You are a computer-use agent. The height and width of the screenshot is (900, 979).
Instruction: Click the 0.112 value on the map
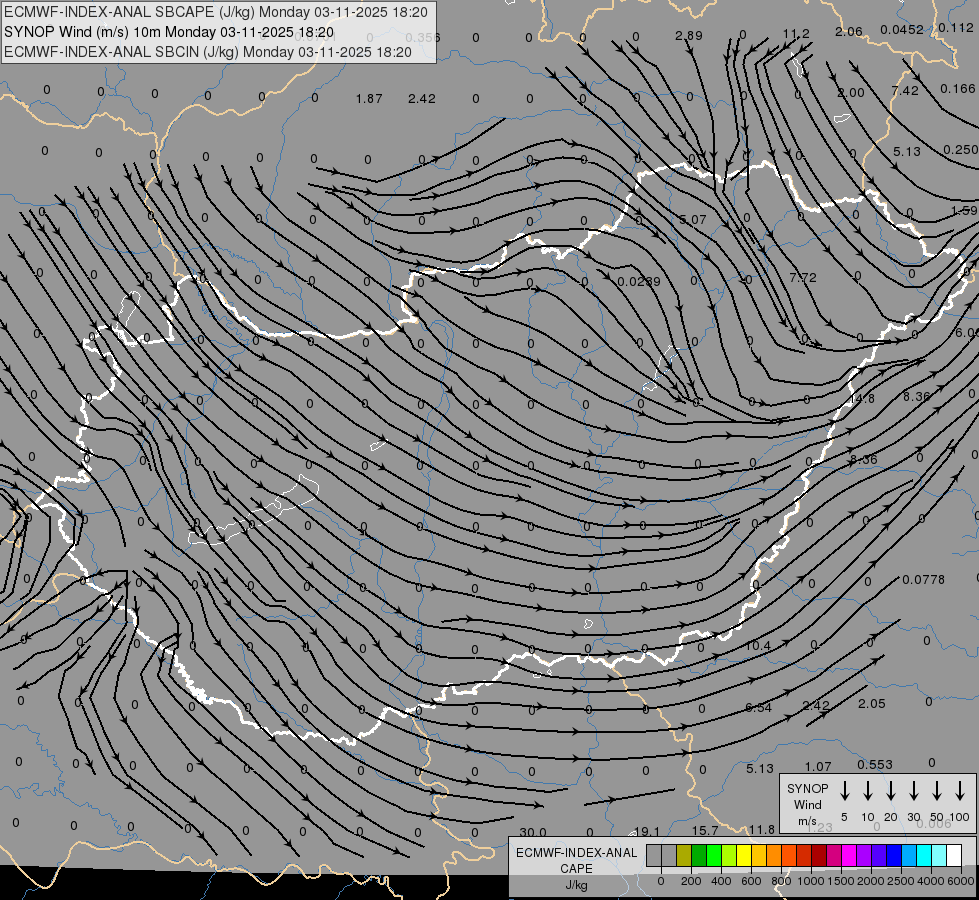[x=956, y=27]
